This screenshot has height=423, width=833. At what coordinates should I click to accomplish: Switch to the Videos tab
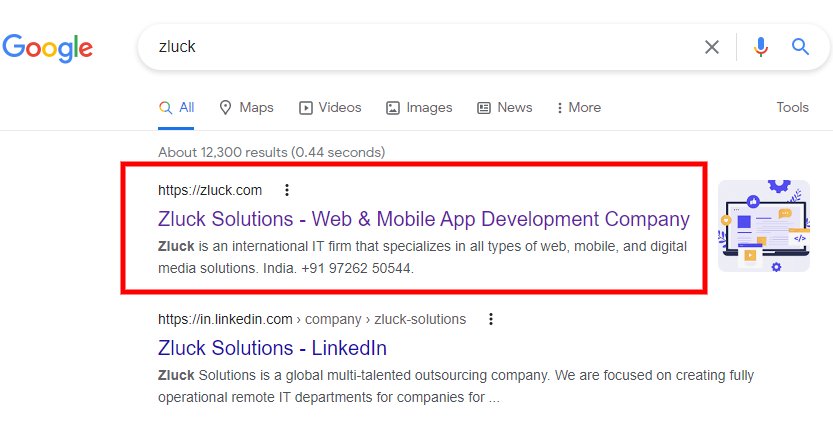tap(330, 108)
